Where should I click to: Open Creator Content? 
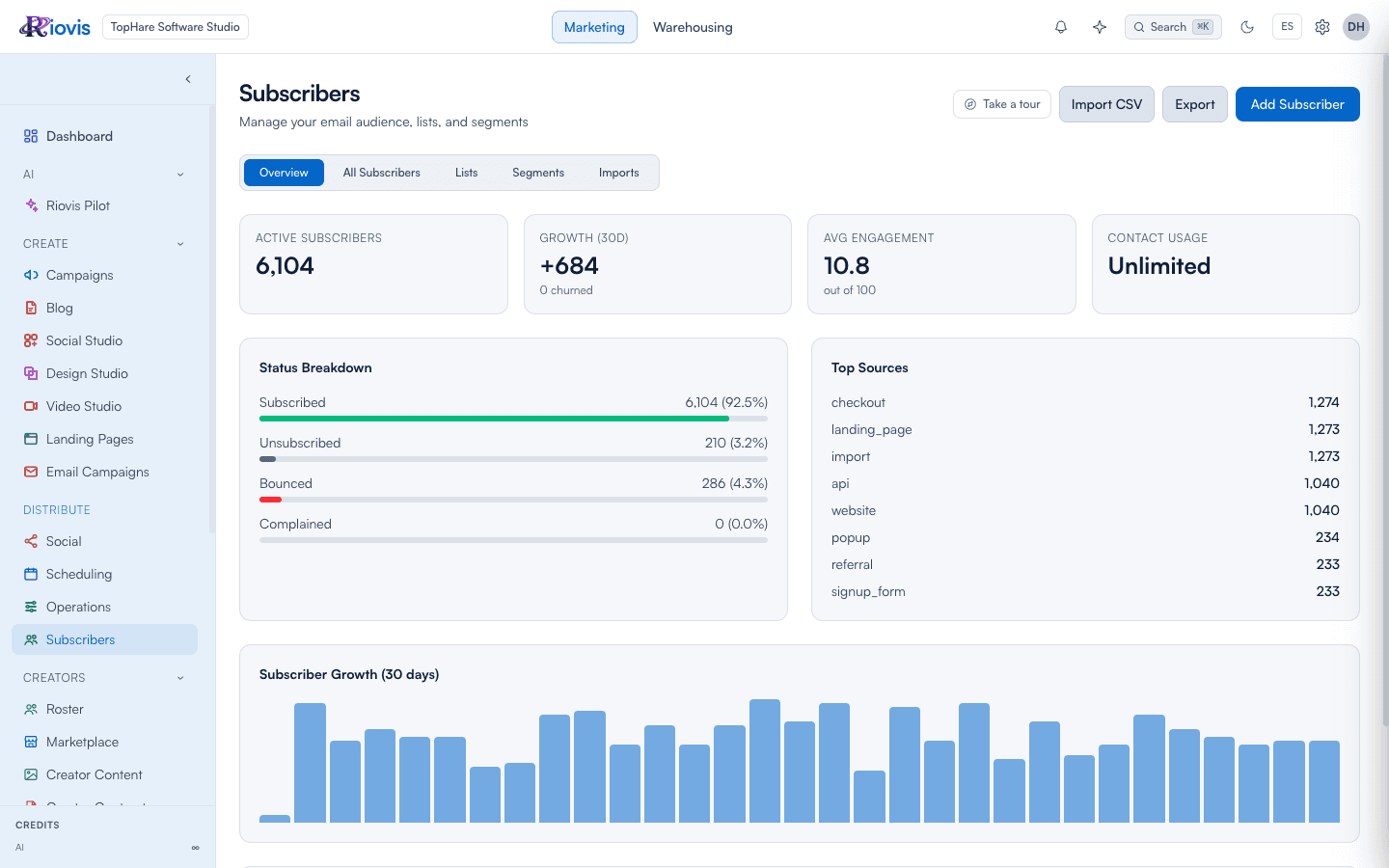[104, 774]
